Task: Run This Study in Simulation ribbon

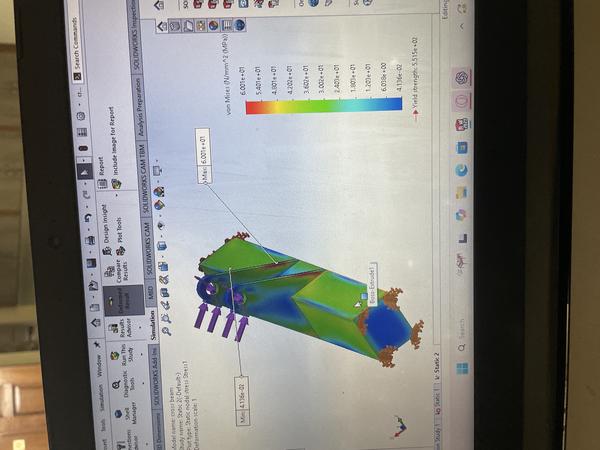Action: tap(124, 355)
